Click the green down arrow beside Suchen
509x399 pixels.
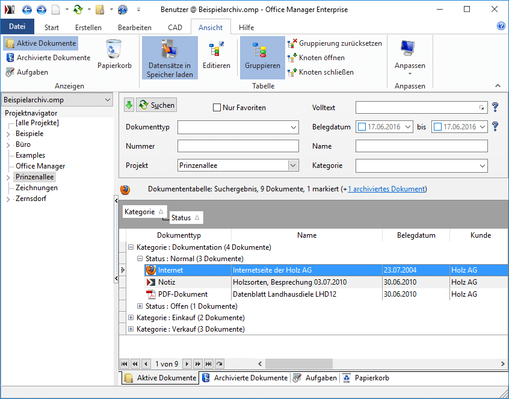[129, 105]
